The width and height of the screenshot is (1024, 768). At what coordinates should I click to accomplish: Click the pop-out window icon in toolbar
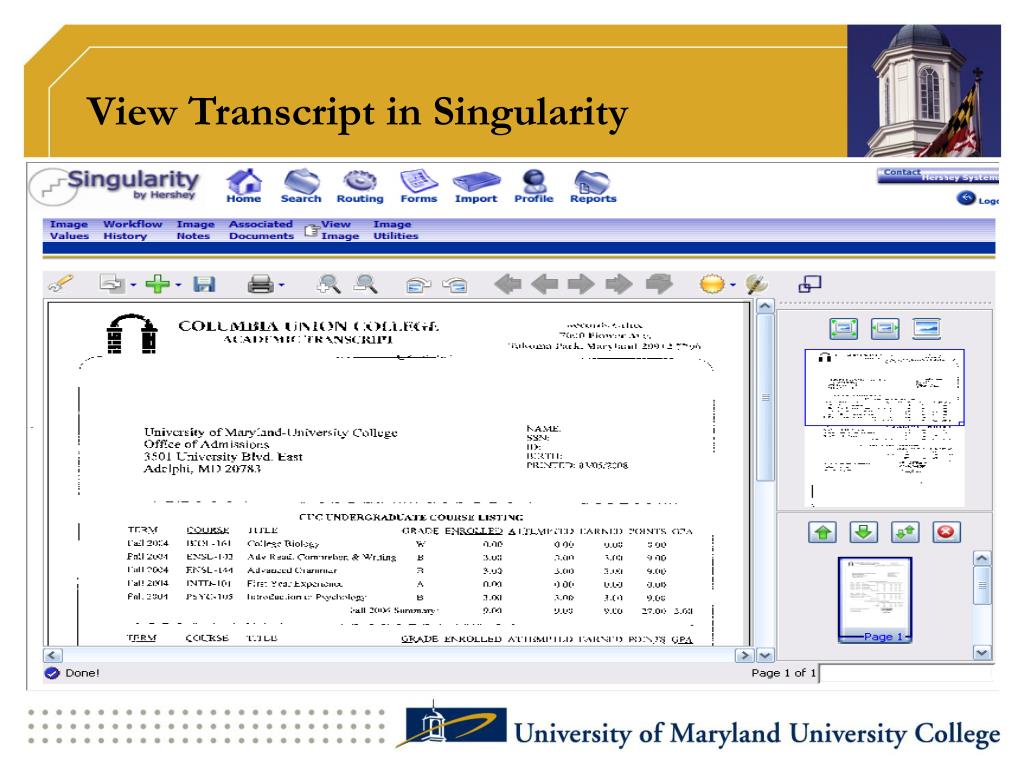(810, 284)
